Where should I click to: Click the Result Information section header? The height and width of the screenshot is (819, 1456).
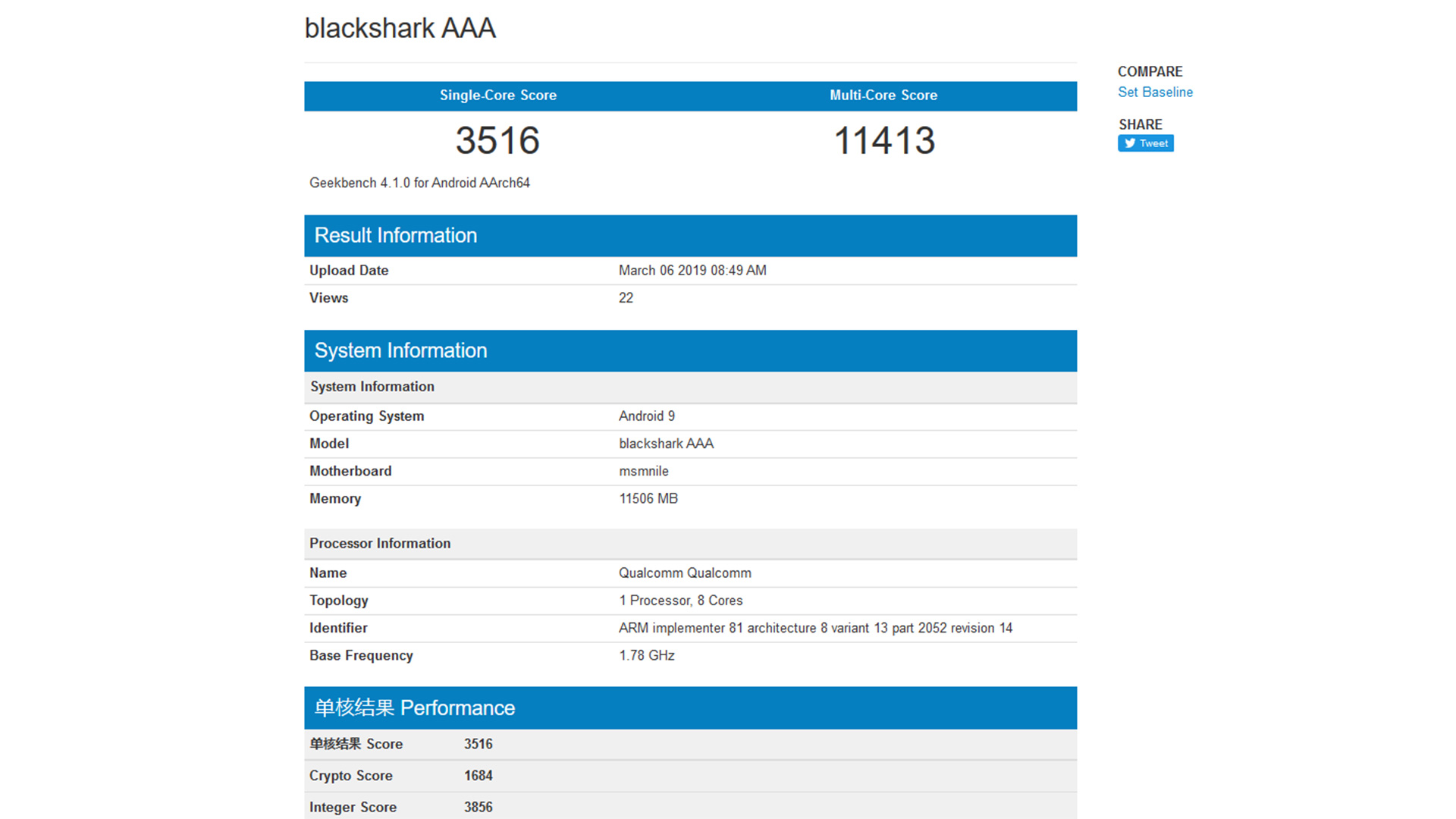click(395, 236)
